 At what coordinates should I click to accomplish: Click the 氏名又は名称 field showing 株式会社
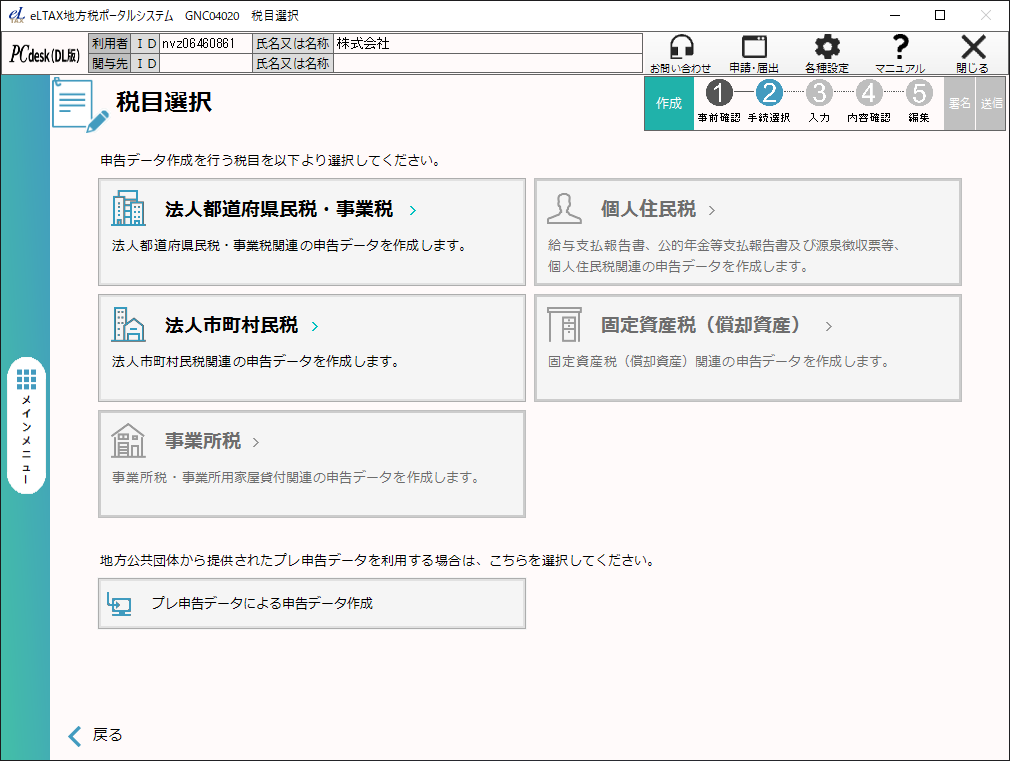coord(488,44)
